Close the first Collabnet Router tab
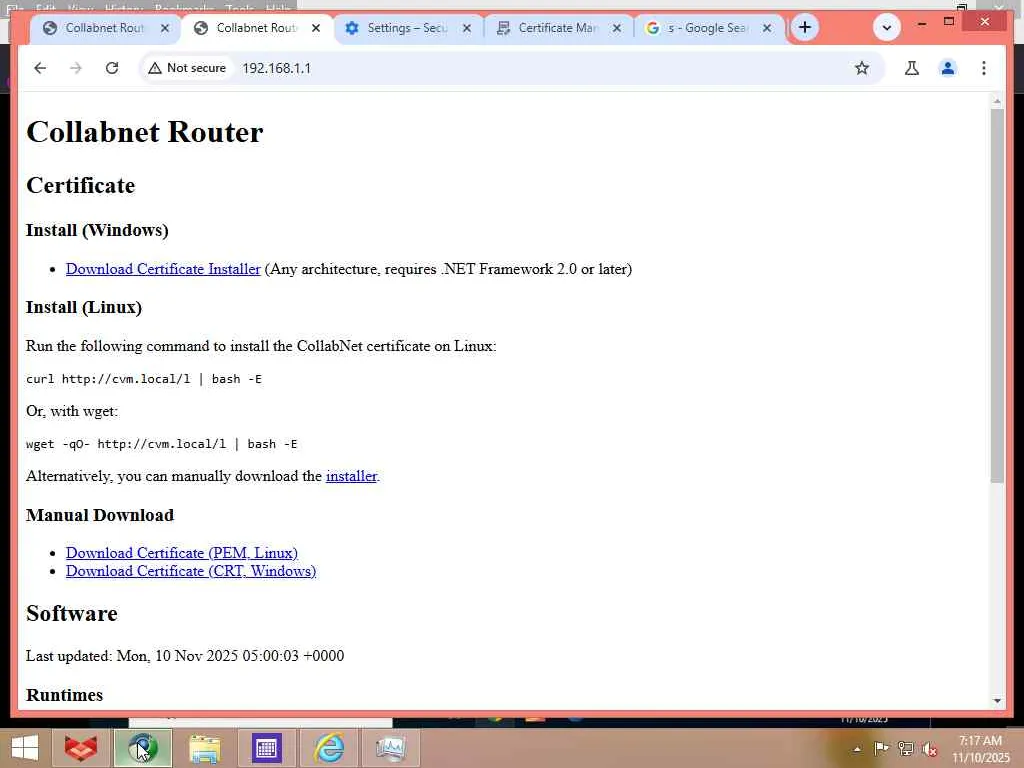 click(165, 28)
